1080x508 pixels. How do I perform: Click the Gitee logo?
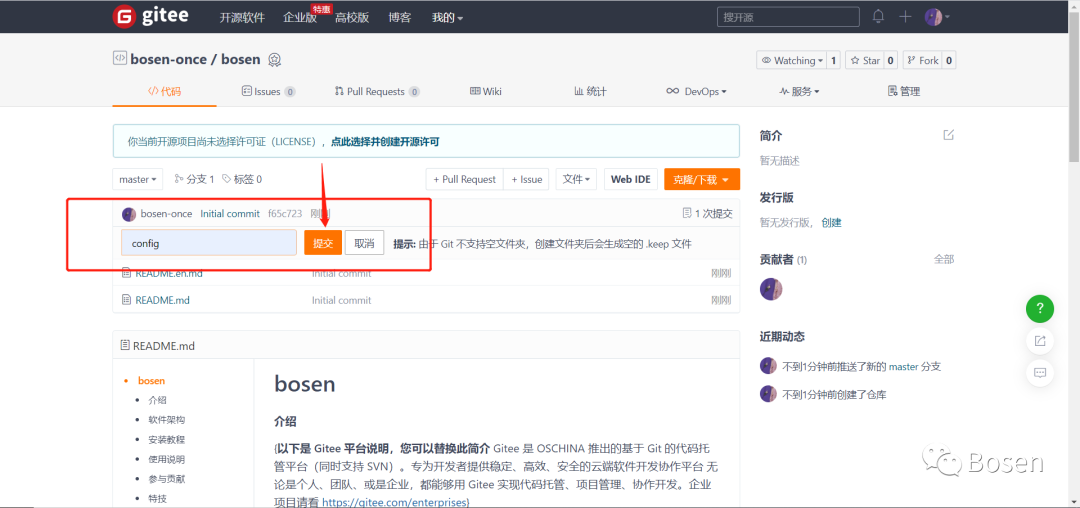150,17
